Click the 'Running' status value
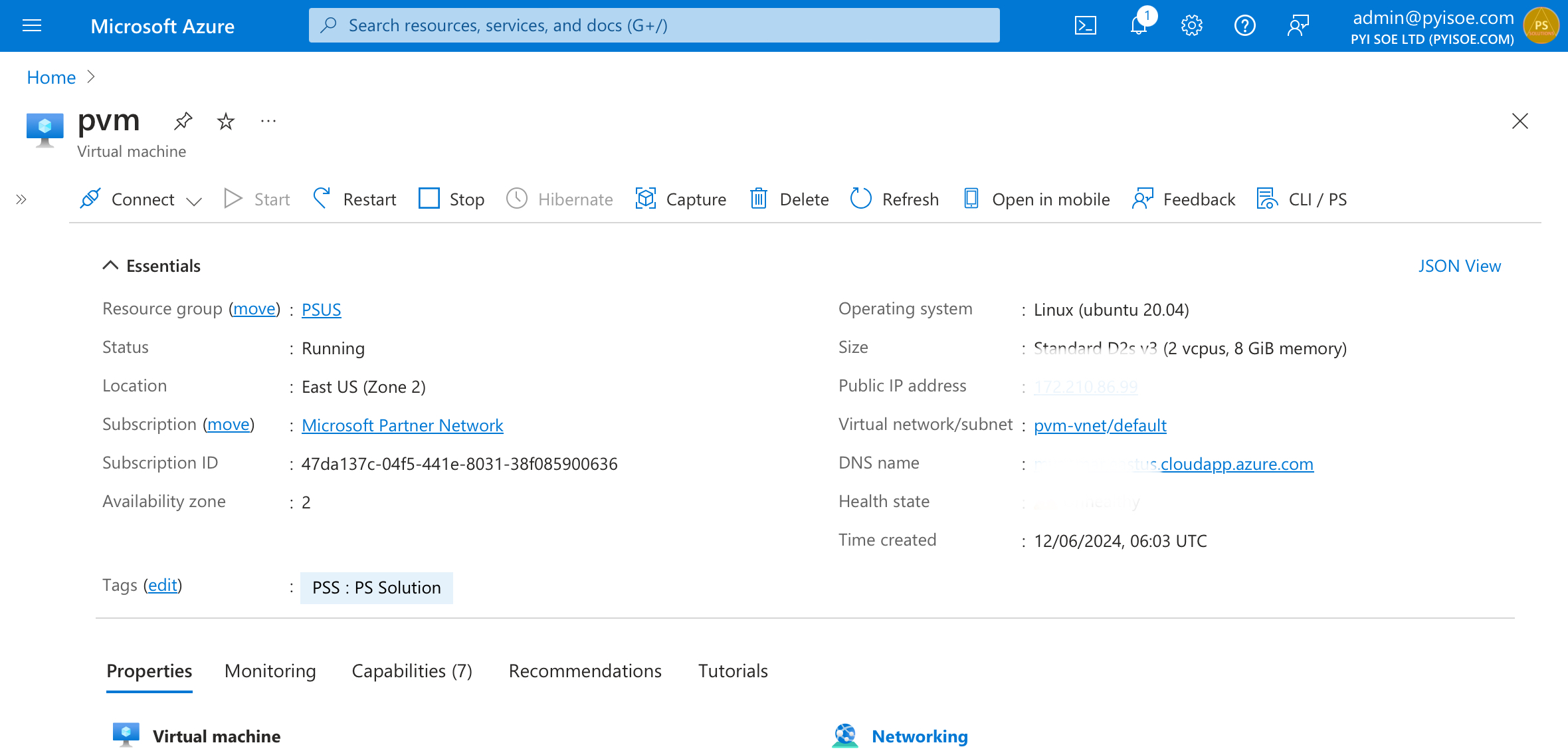1568x753 pixels. tap(333, 348)
